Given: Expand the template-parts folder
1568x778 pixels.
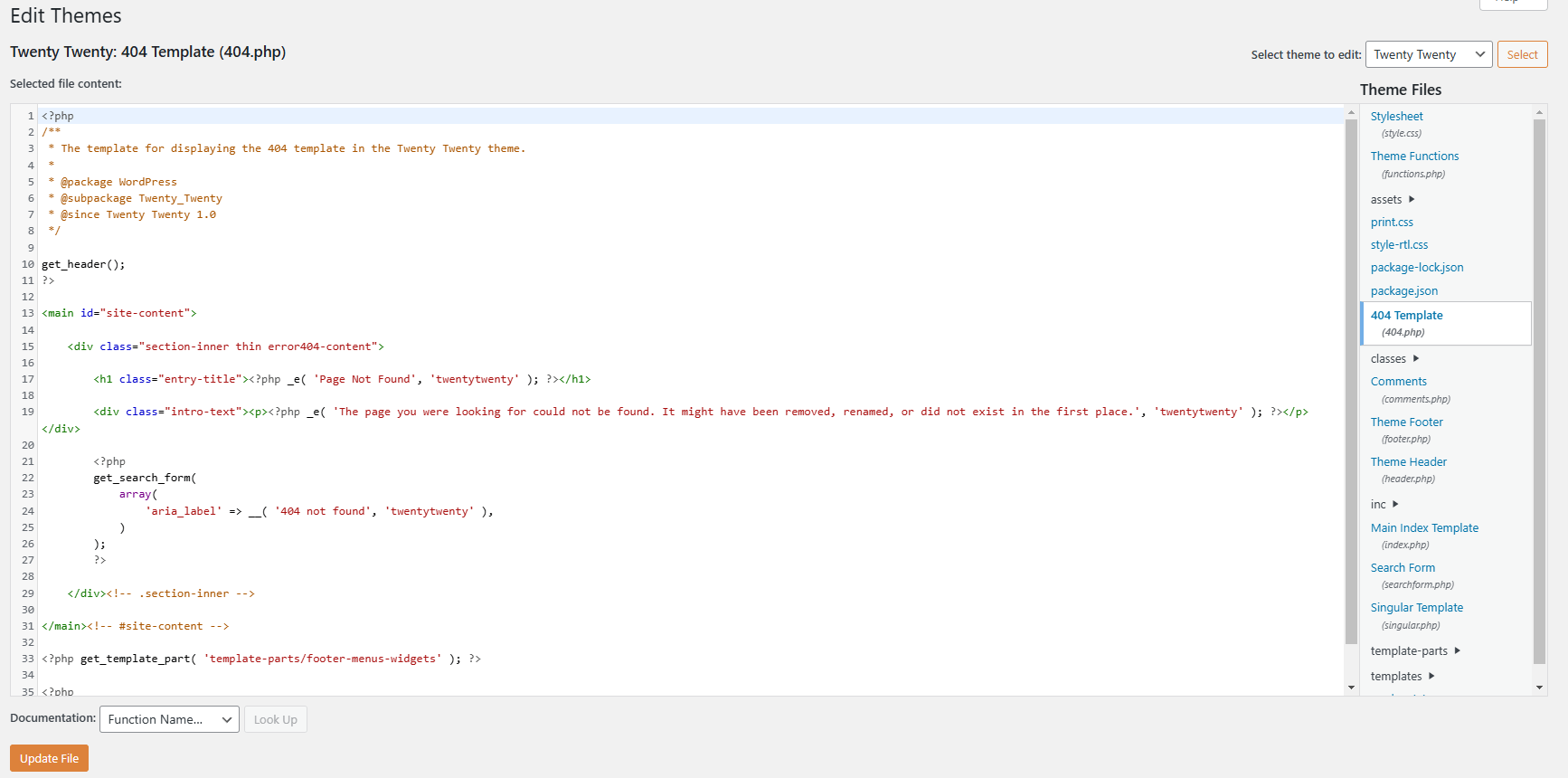Looking at the screenshot, I should tap(1415, 651).
